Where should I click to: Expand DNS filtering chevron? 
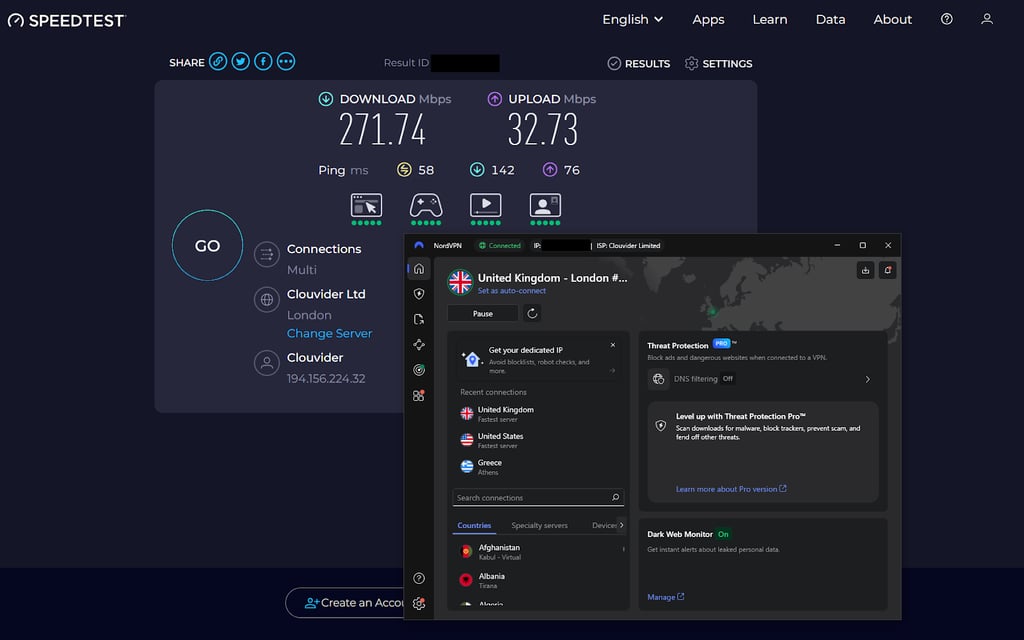[x=867, y=379]
